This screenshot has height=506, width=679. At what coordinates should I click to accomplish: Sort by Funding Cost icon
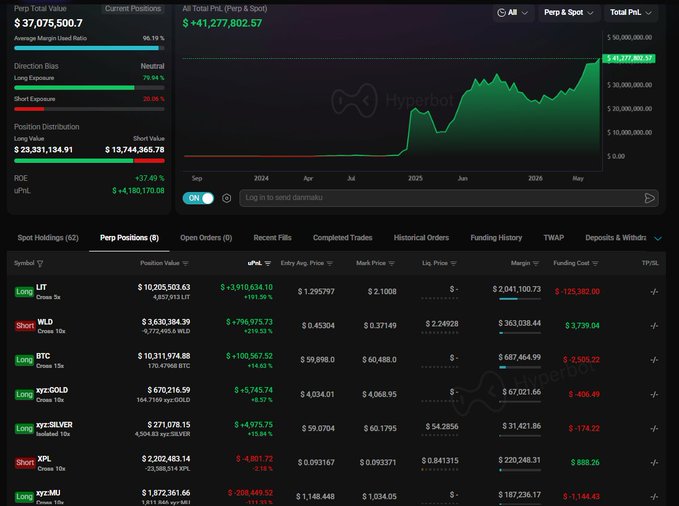(595, 263)
